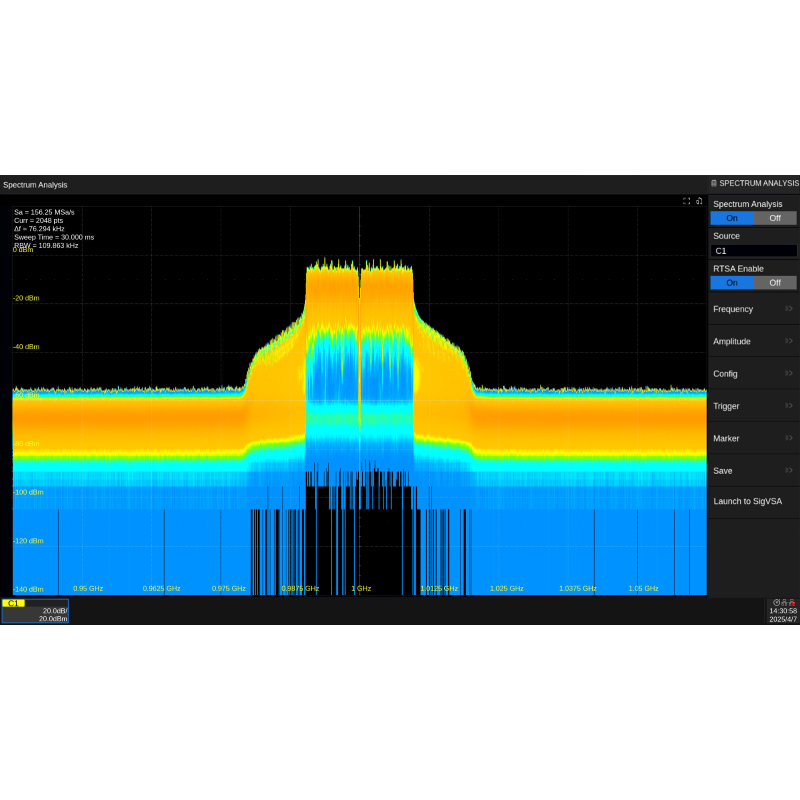
Task: Expand the Frequency submenu
Action: [x=753, y=309]
